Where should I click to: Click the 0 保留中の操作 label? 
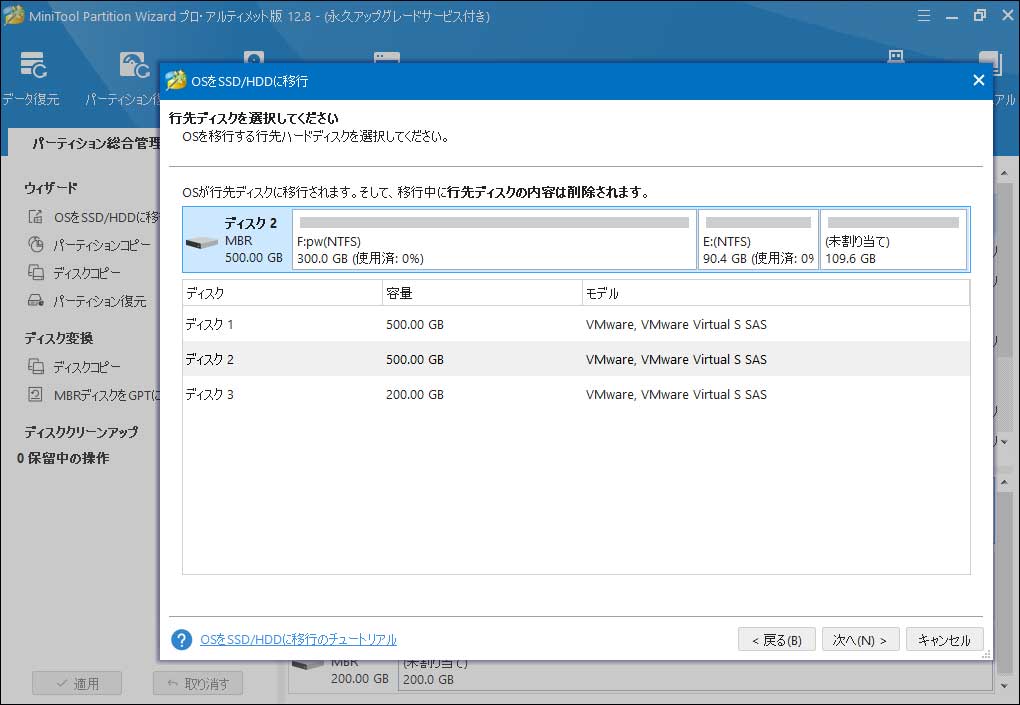click(x=63, y=459)
